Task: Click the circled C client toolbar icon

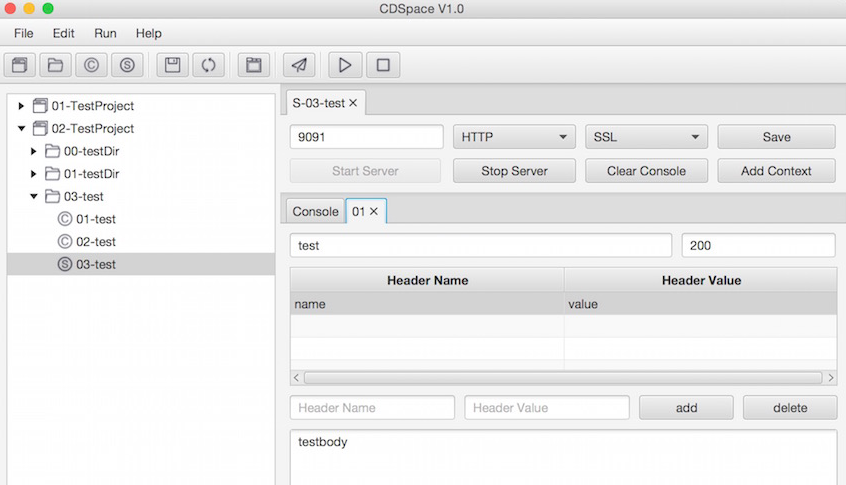Action: (91, 65)
